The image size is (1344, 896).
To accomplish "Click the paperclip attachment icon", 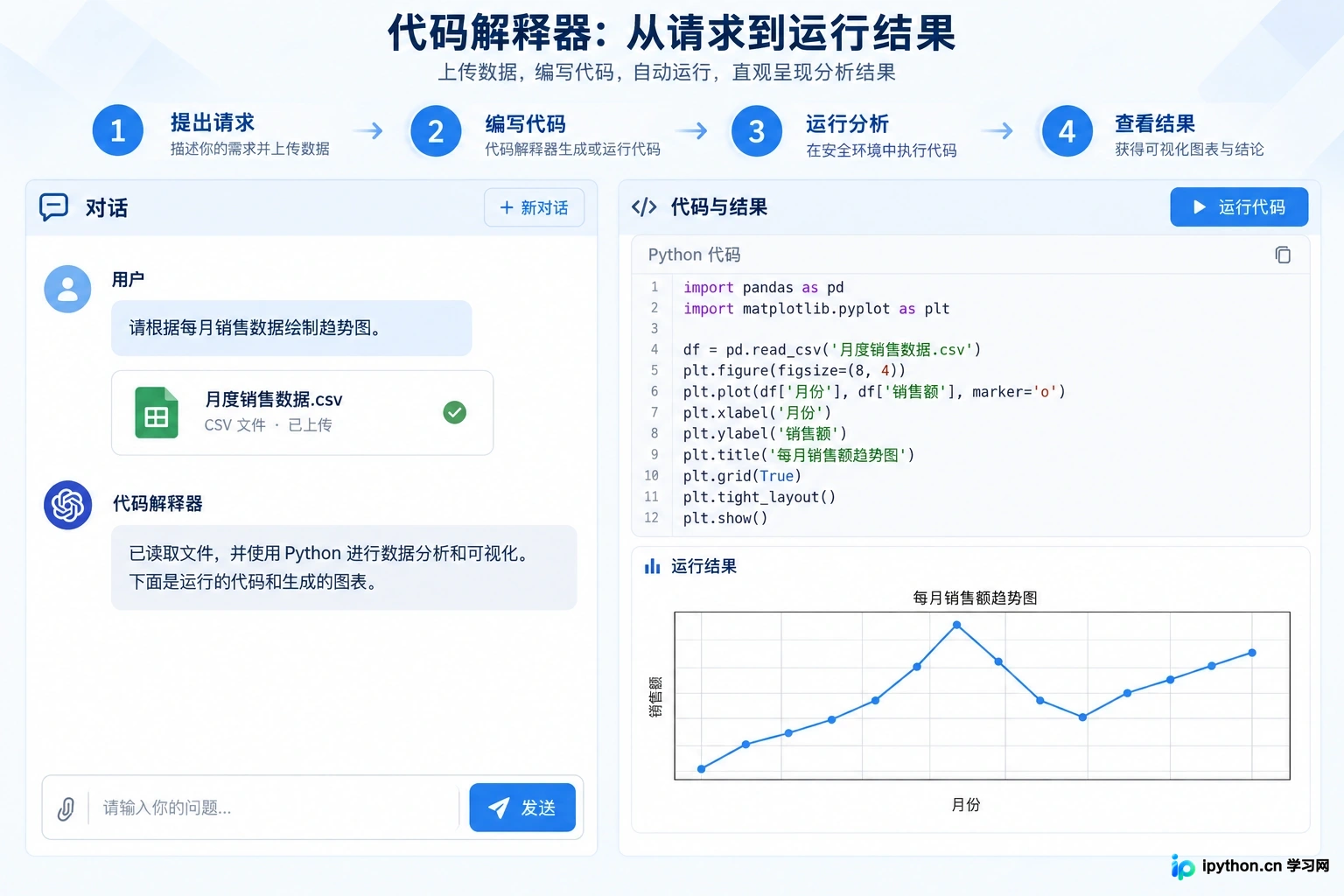I will point(66,808).
